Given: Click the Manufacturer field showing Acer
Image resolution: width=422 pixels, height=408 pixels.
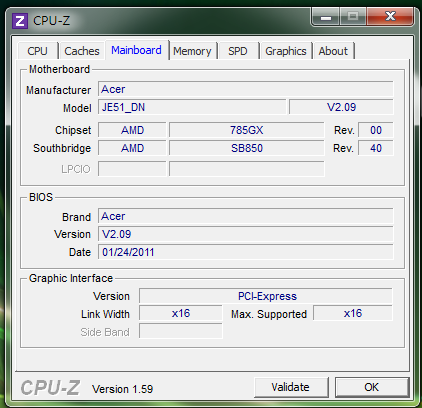Looking at the screenshot, I should pos(246,89).
